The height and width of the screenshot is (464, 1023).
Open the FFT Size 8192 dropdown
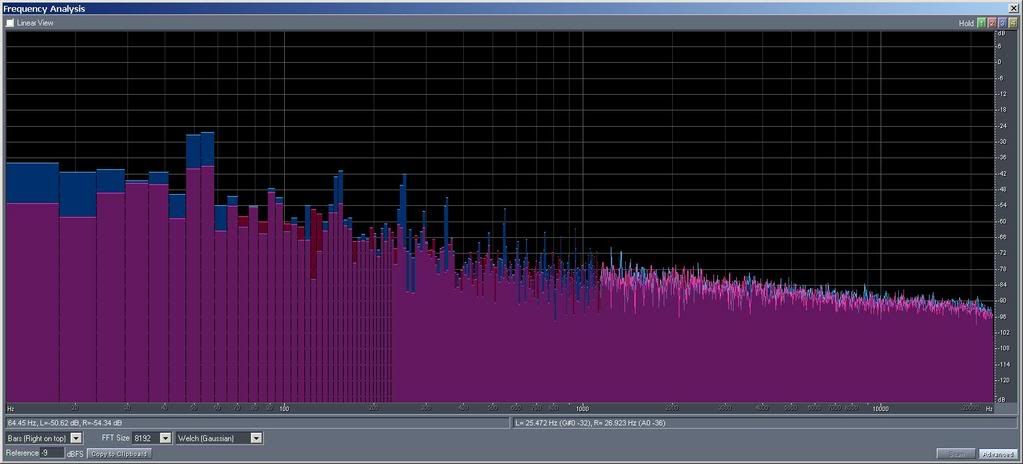point(151,438)
